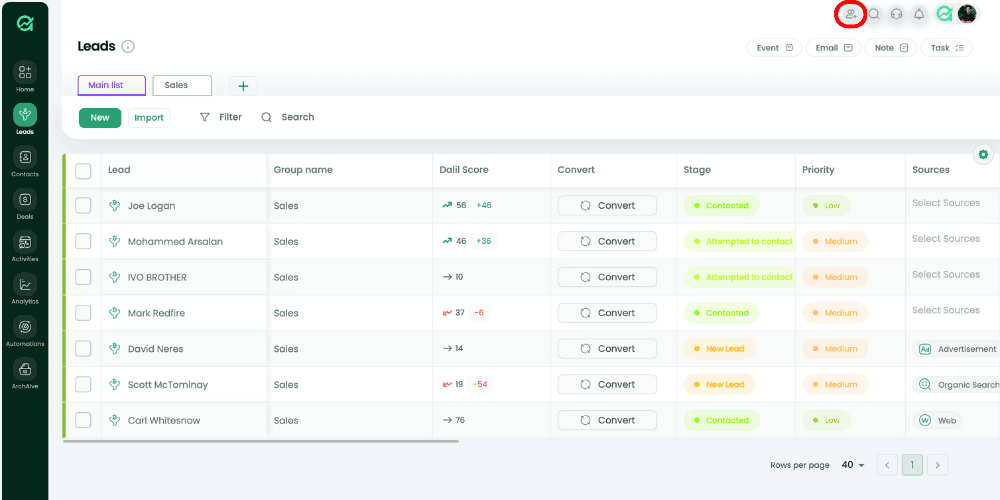Click the table's horizontal scrollbar
This screenshot has width=1000, height=500.
click(261, 441)
